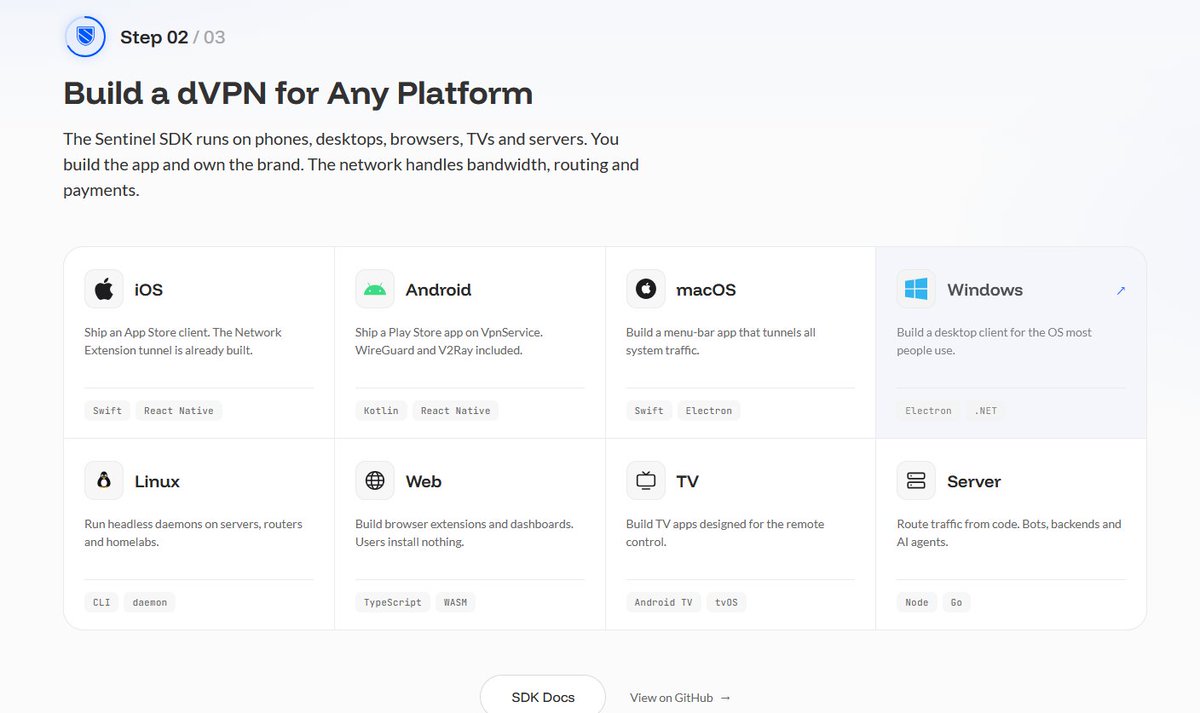Select the Swift tag in macOS card
The width and height of the screenshot is (1200, 713).
649,411
